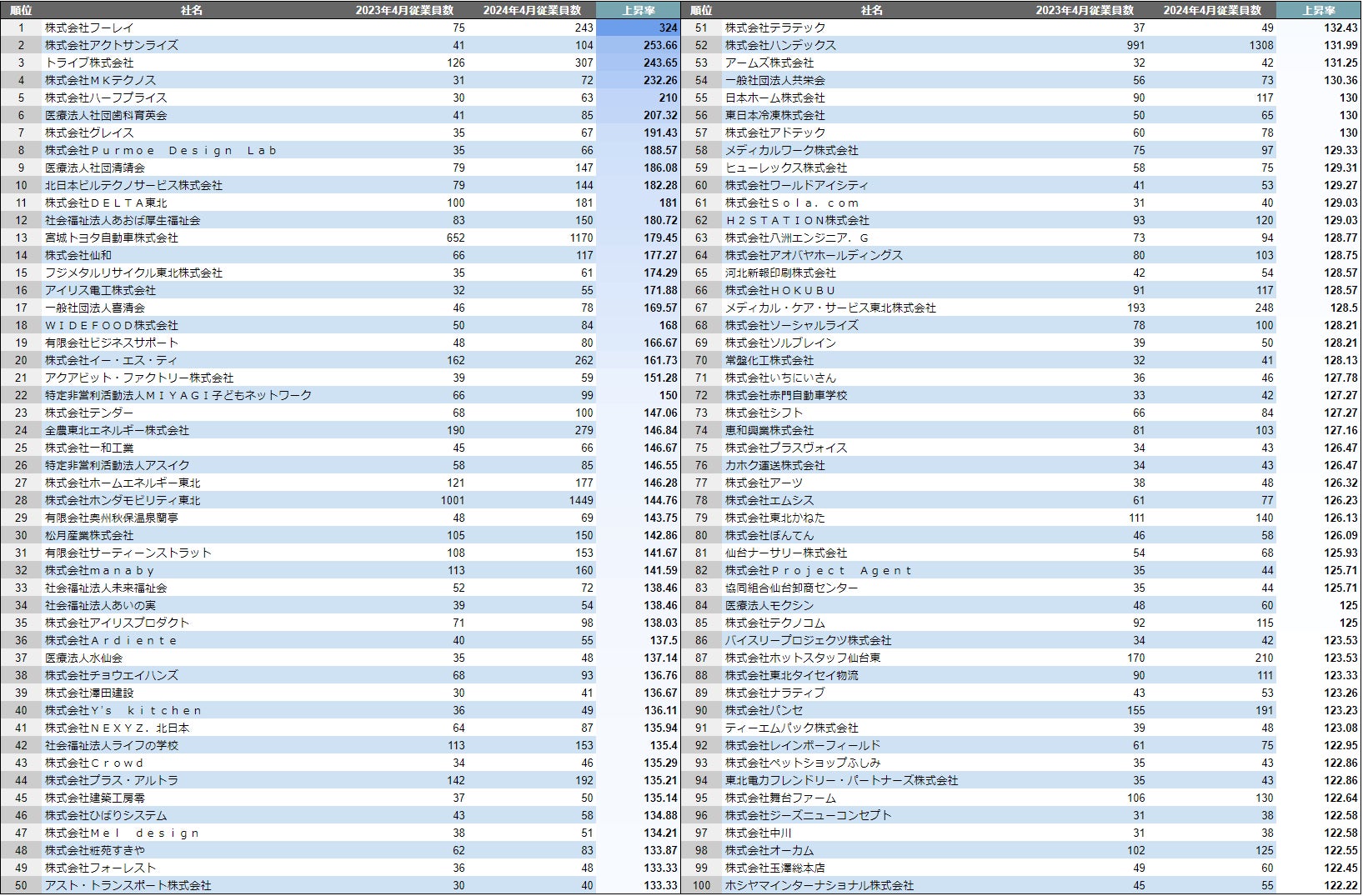Select 株式会社レインボーフィールド
This screenshot has width=1363, height=896.
coord(803,745)
